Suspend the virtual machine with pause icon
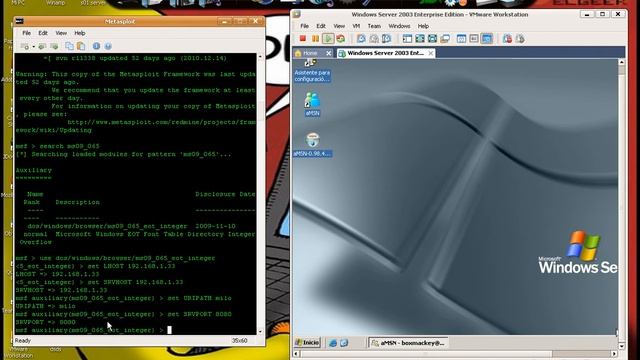Screen dimensions: 640x360 [315, 38]
